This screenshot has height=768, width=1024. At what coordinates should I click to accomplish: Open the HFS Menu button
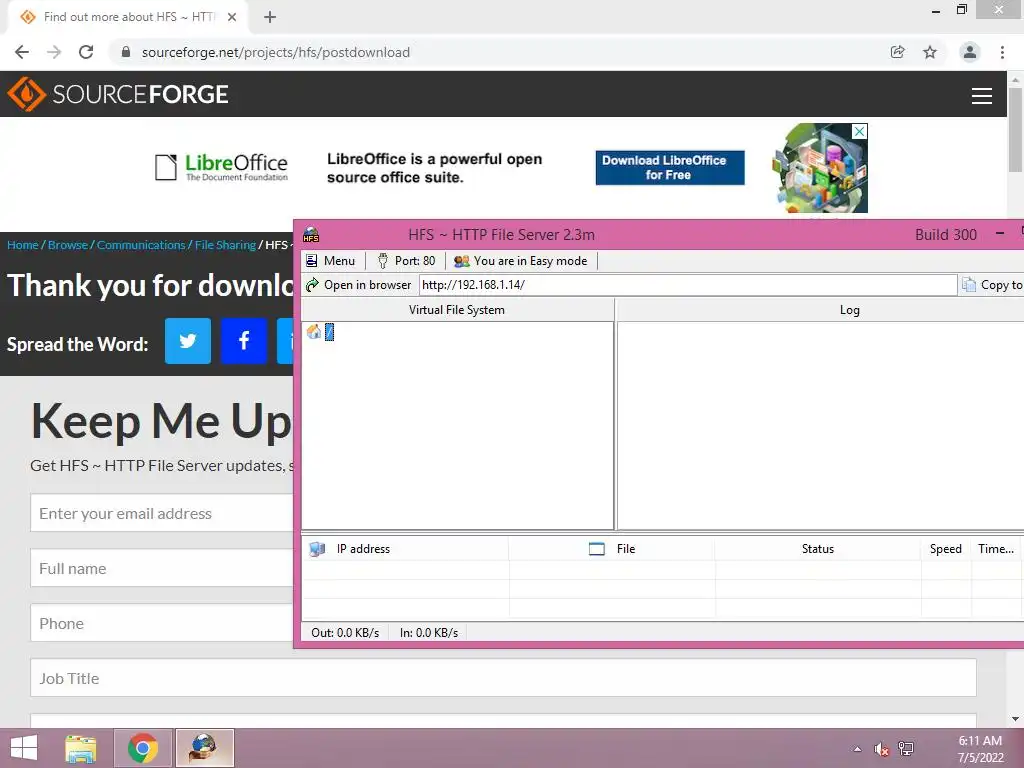[x=330, y=261]
